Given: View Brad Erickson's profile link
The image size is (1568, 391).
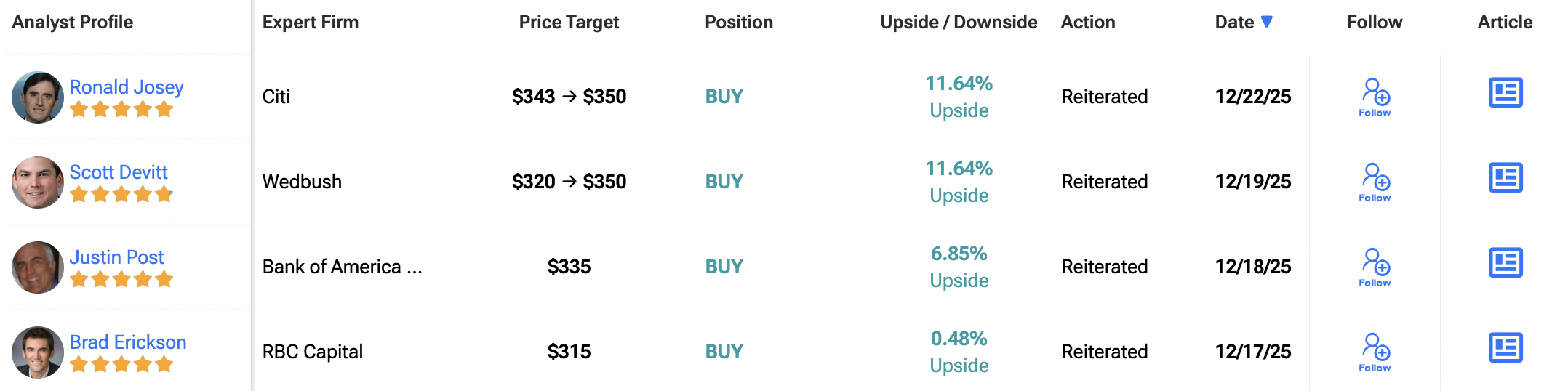Looking at the screenshot, I should coord(128,342).
